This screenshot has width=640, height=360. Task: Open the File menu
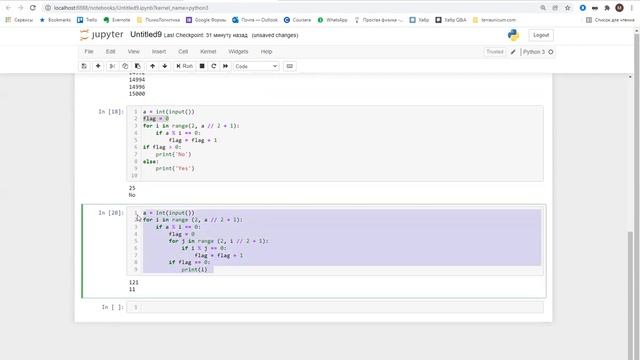89,52
